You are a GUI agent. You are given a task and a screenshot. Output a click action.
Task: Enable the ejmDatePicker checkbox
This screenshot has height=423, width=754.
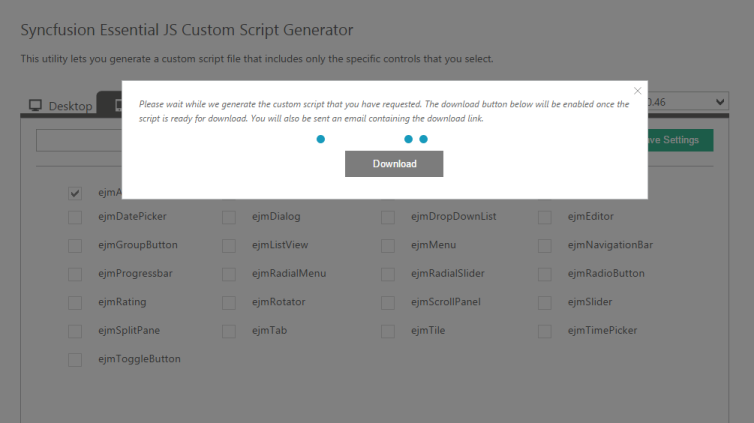click(75, 217)
